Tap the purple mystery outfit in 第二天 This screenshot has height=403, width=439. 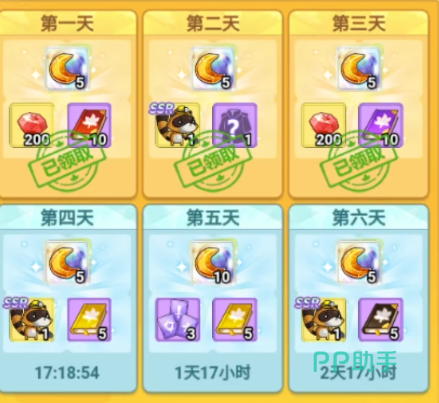coord(235,125)
